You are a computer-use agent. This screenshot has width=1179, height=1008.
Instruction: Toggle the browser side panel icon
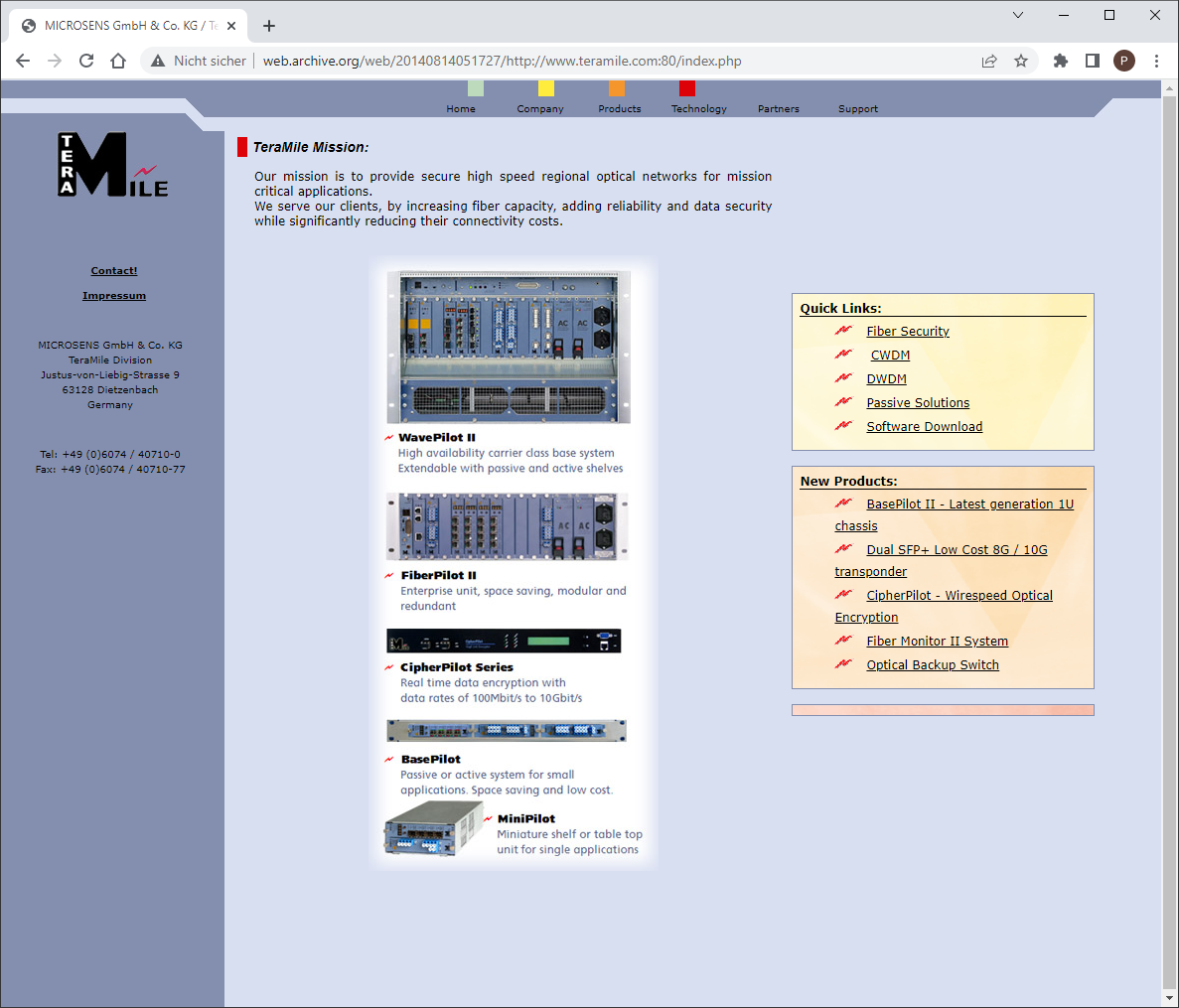[1092, 61]
